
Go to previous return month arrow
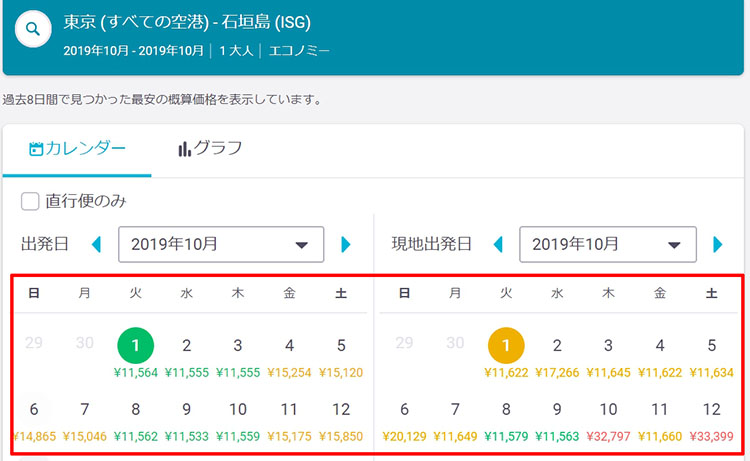[x=498, y=244]
